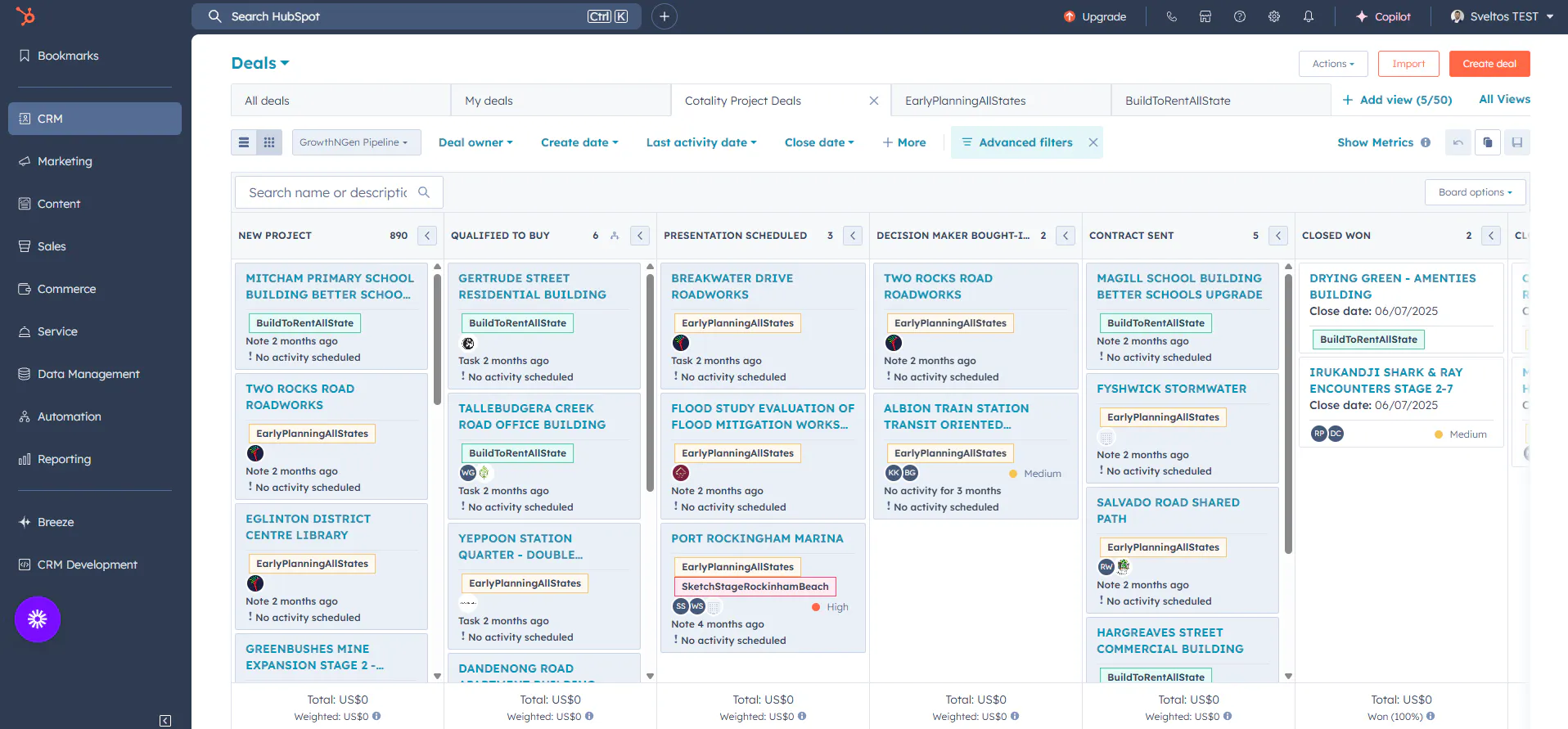This screenshot has width=1568, height=729.
Task: Close the Cotality Project Deals tab
Action: (x=874, y=101)
